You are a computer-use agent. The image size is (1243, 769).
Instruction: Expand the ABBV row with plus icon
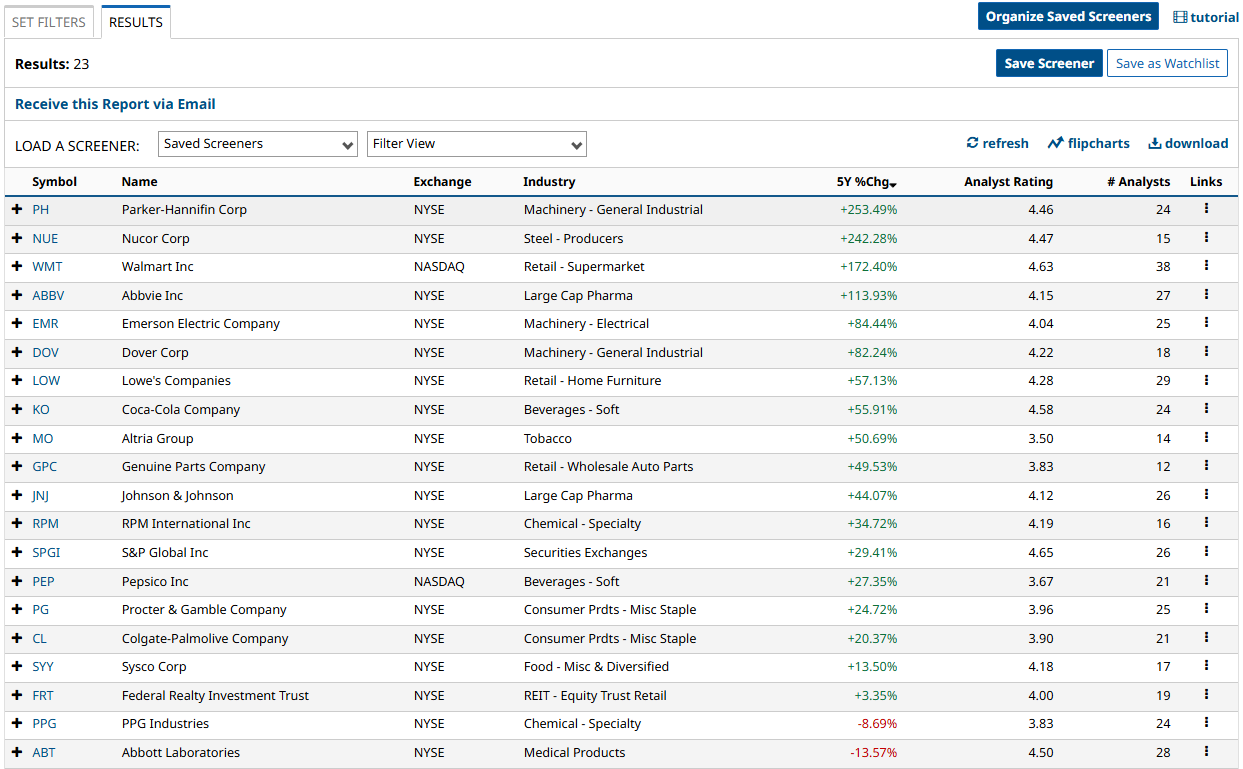click(17, 295)
